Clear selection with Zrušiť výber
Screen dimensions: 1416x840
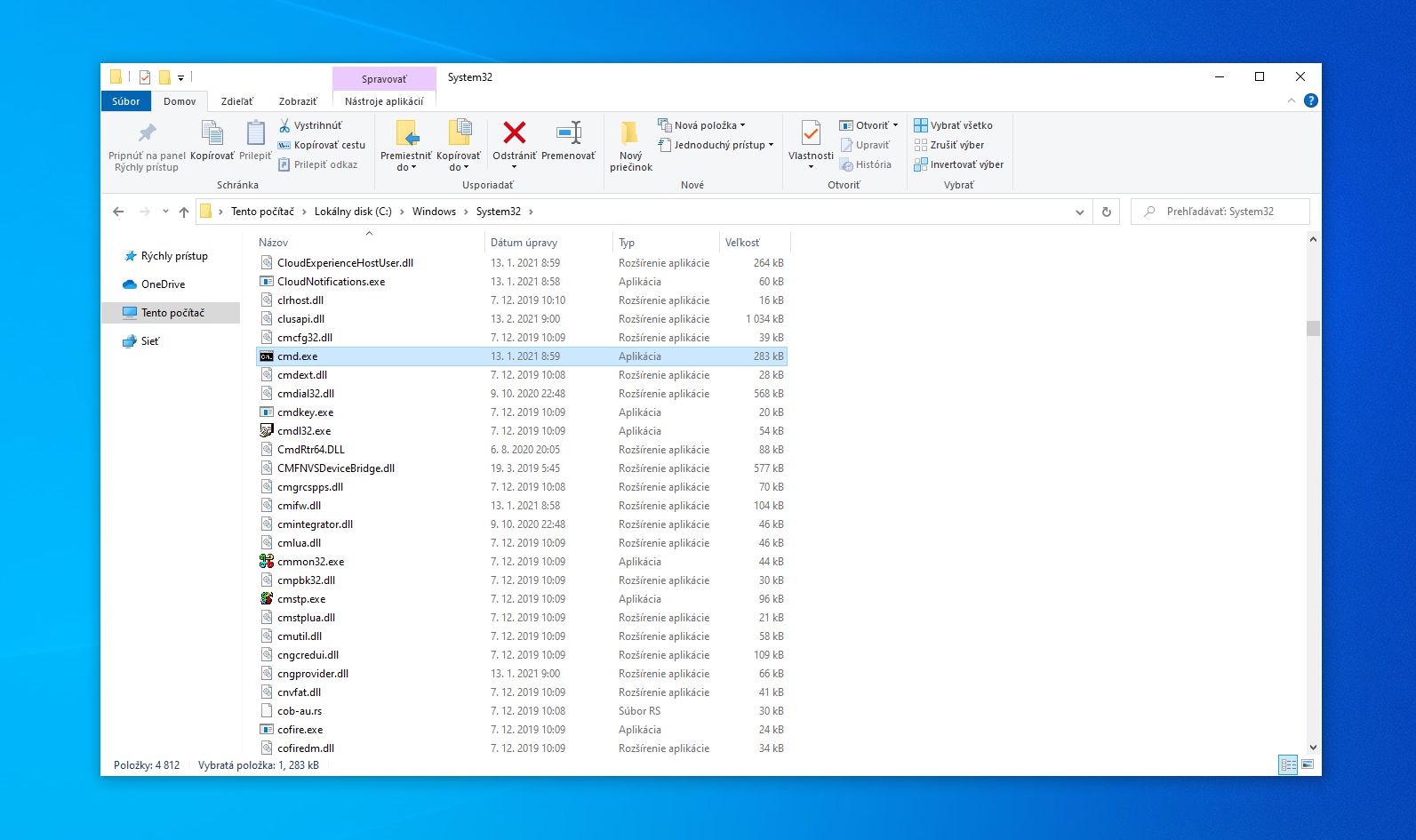pos(949,145)
